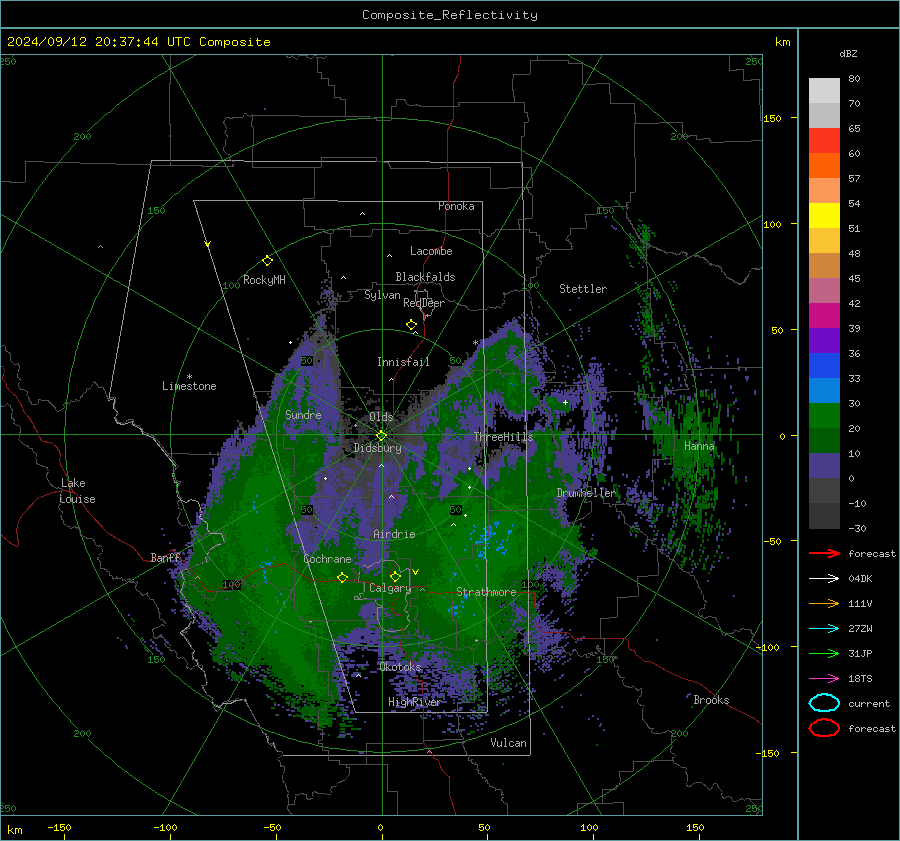
Task: Click the yellow diamond marker above Calgary
Action: [x=395, y=576]
